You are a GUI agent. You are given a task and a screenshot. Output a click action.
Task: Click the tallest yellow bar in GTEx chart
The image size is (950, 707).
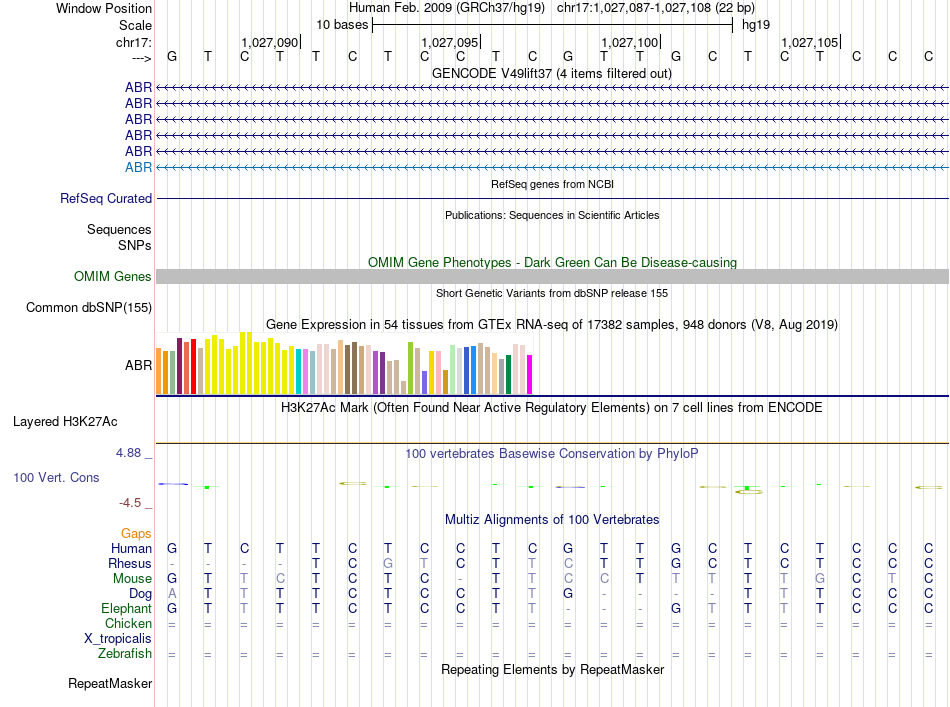[x=245, y=362]
